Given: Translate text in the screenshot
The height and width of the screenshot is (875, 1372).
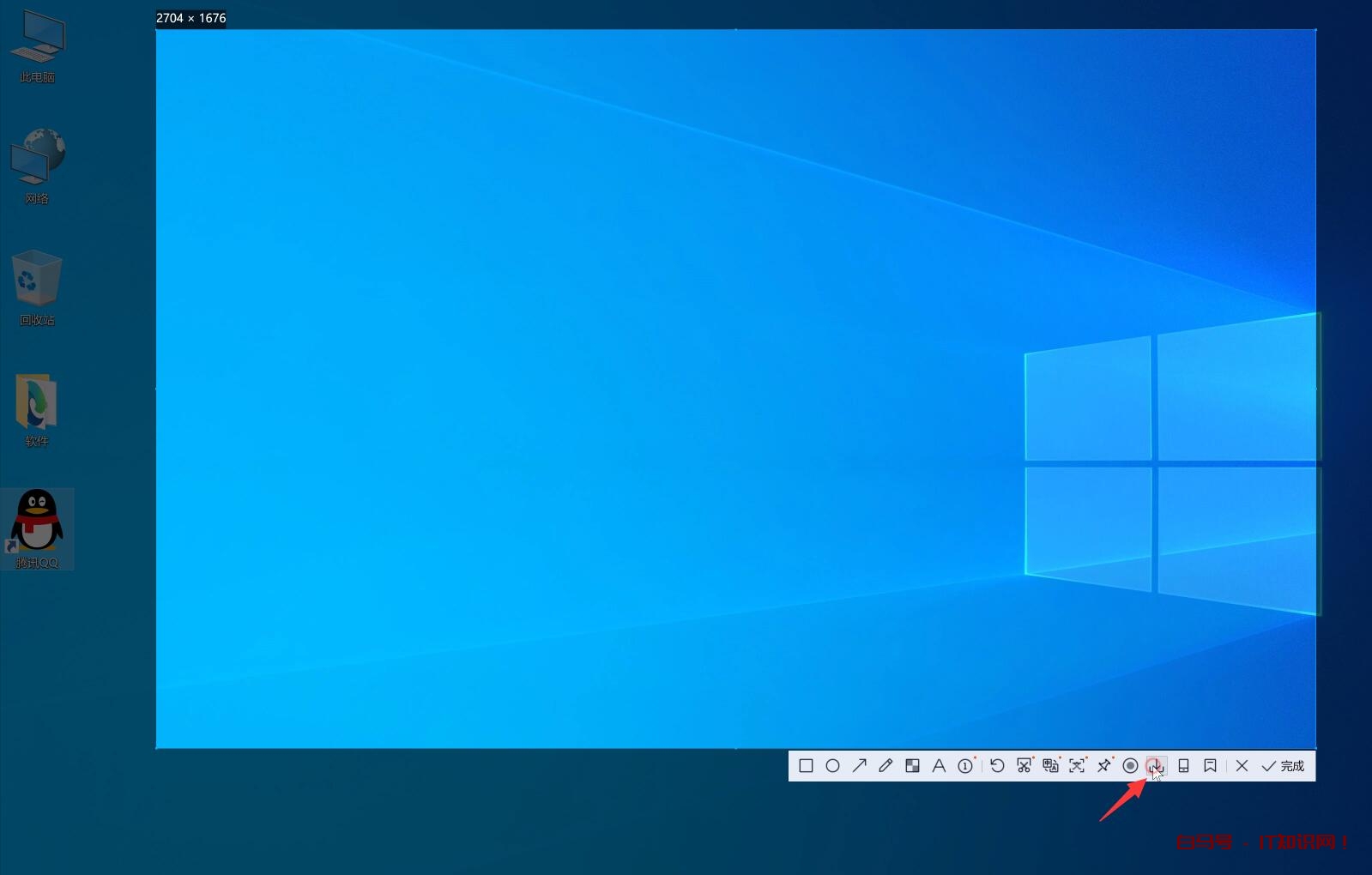Looking at the screenshot, I should click(x=1050, y=766).
